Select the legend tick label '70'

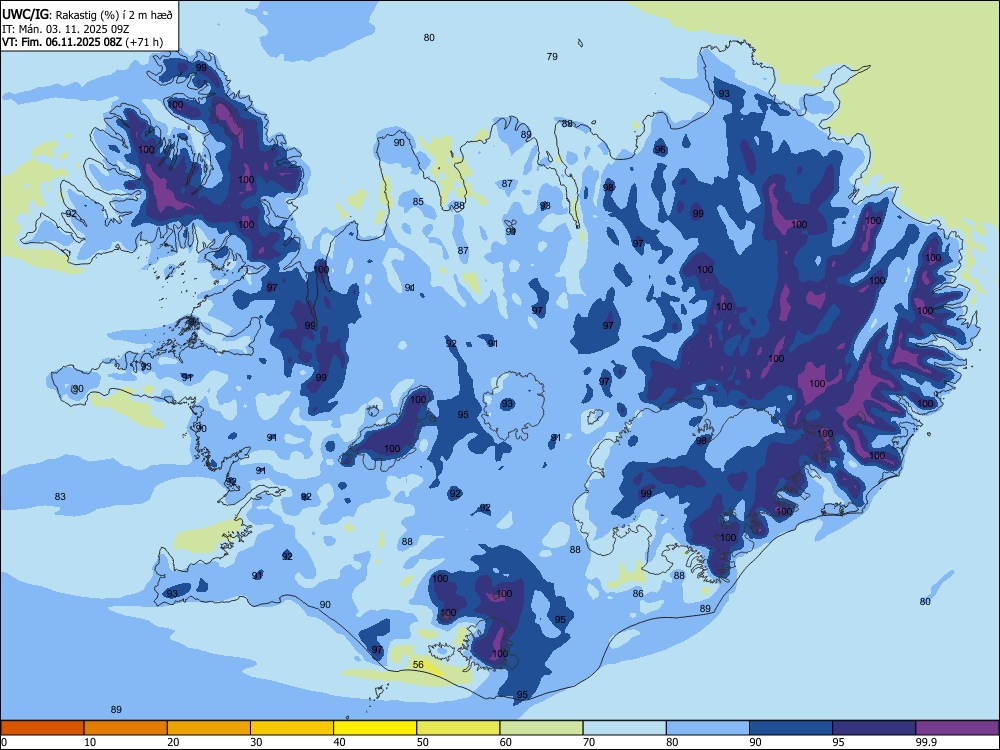tap(589, 742)
